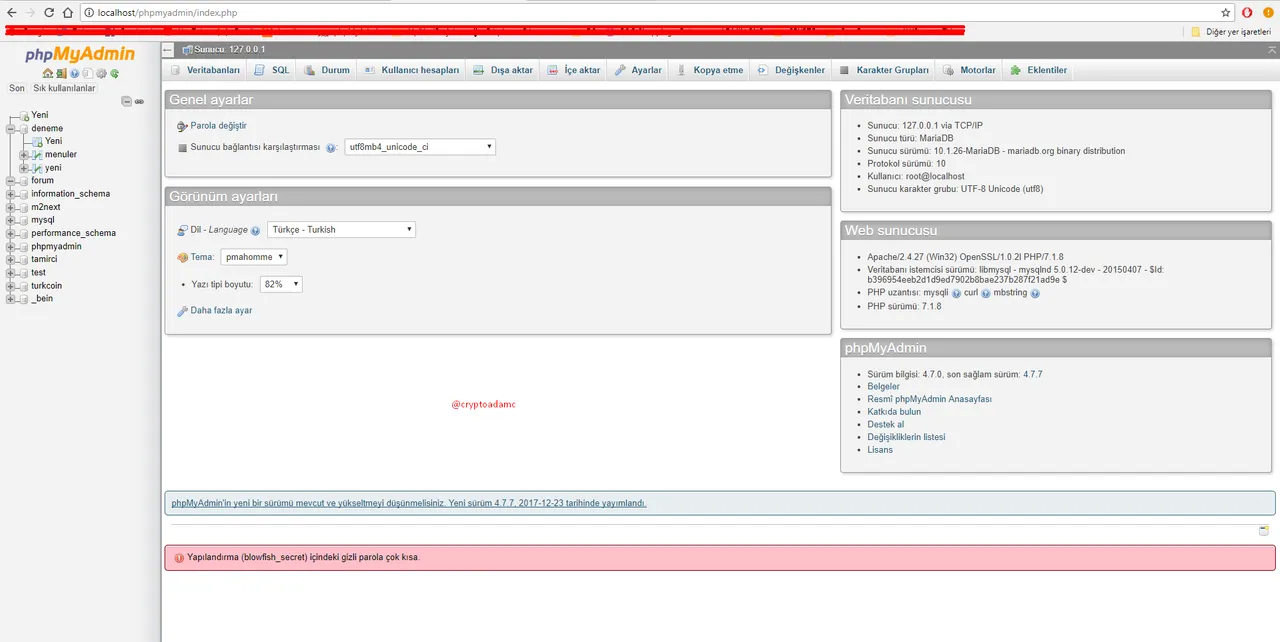Bookmark page with the star icon
The image size is (1280, 642).
tap(1226, 13)
